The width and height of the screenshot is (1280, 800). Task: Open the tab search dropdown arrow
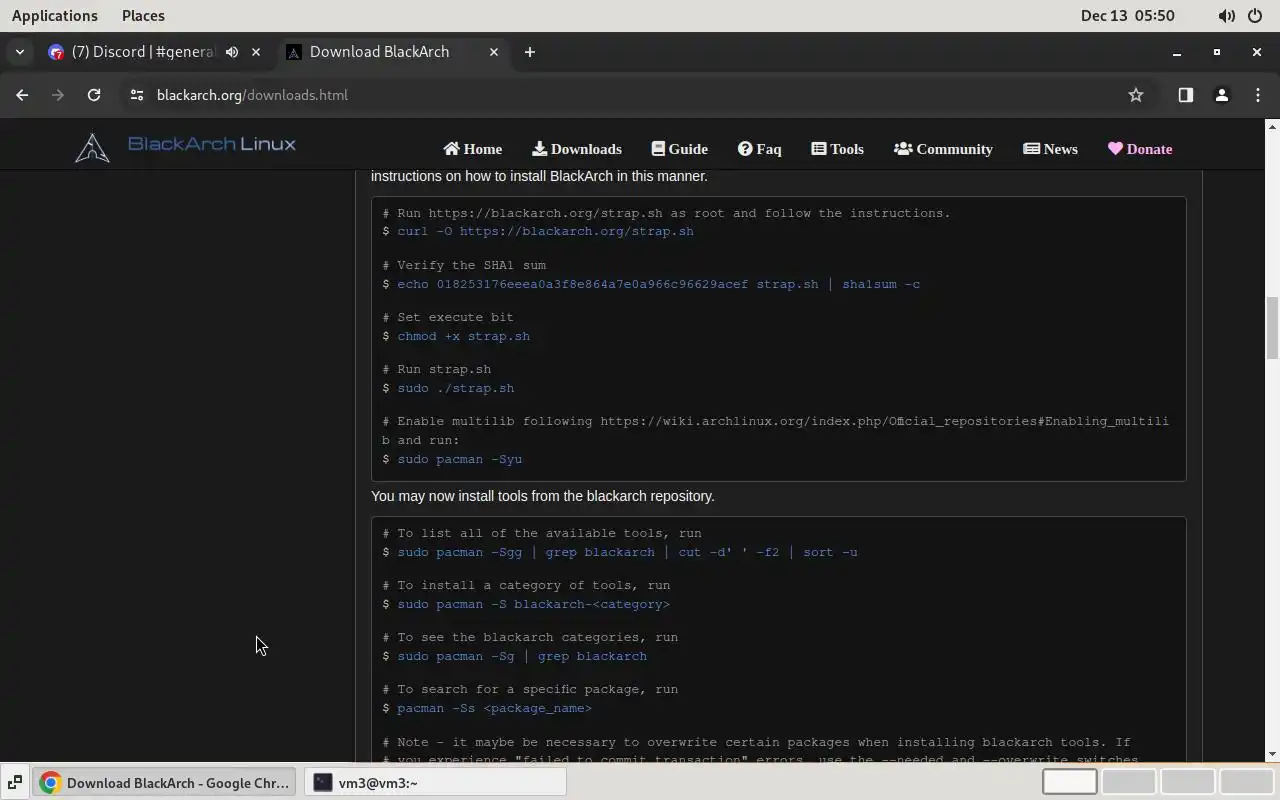coord(20,52)
